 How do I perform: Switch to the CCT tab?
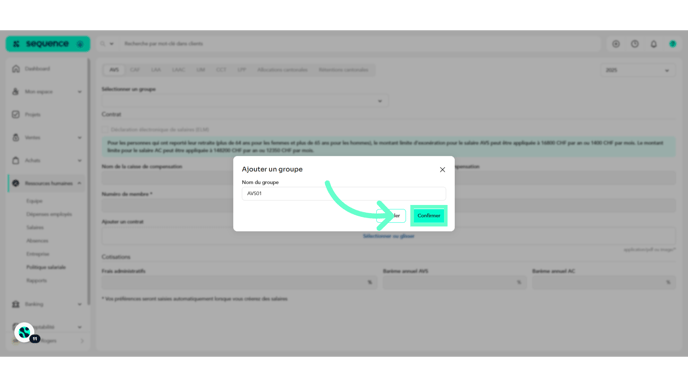coord(221,70)
